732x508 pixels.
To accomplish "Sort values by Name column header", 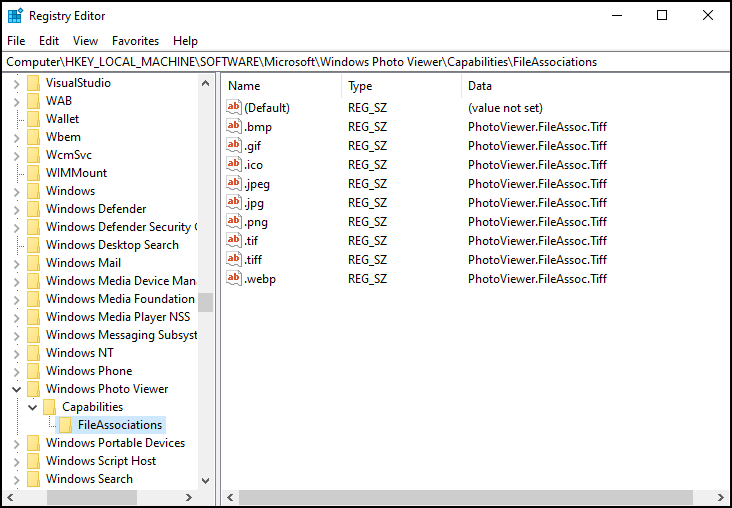I will 280,86.
